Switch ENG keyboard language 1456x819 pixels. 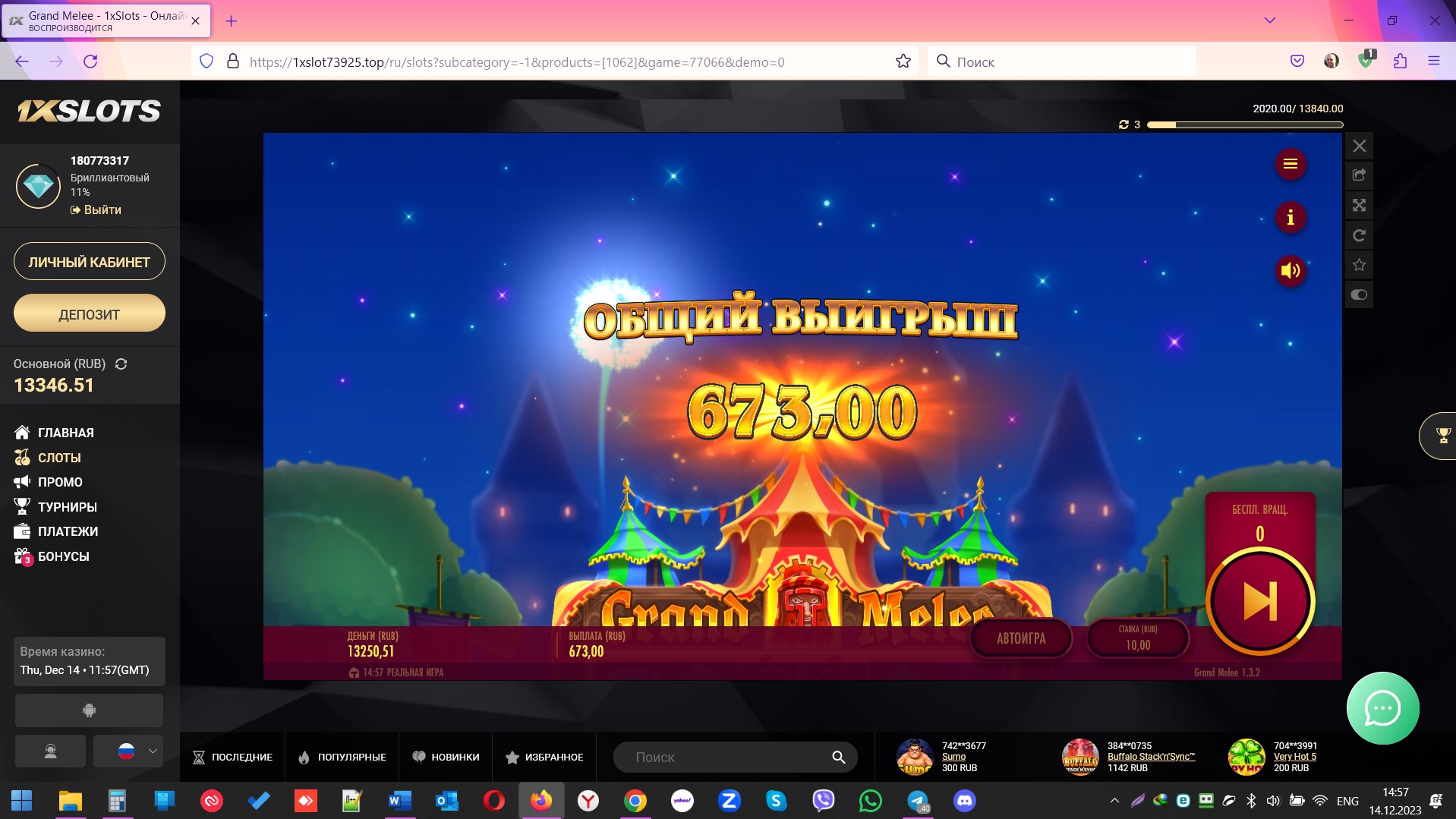pyautogui.click(x=1347, y=801)
